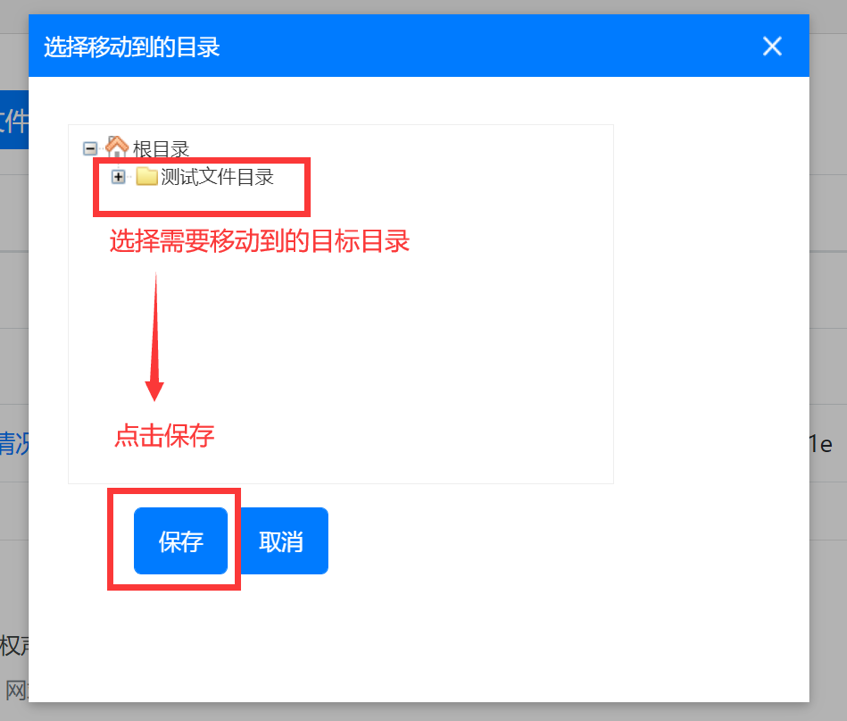The width and height of the screenshot is (847, 721).
Task: Click the partially hidden blue button at left edge
Action: point(13,120)
